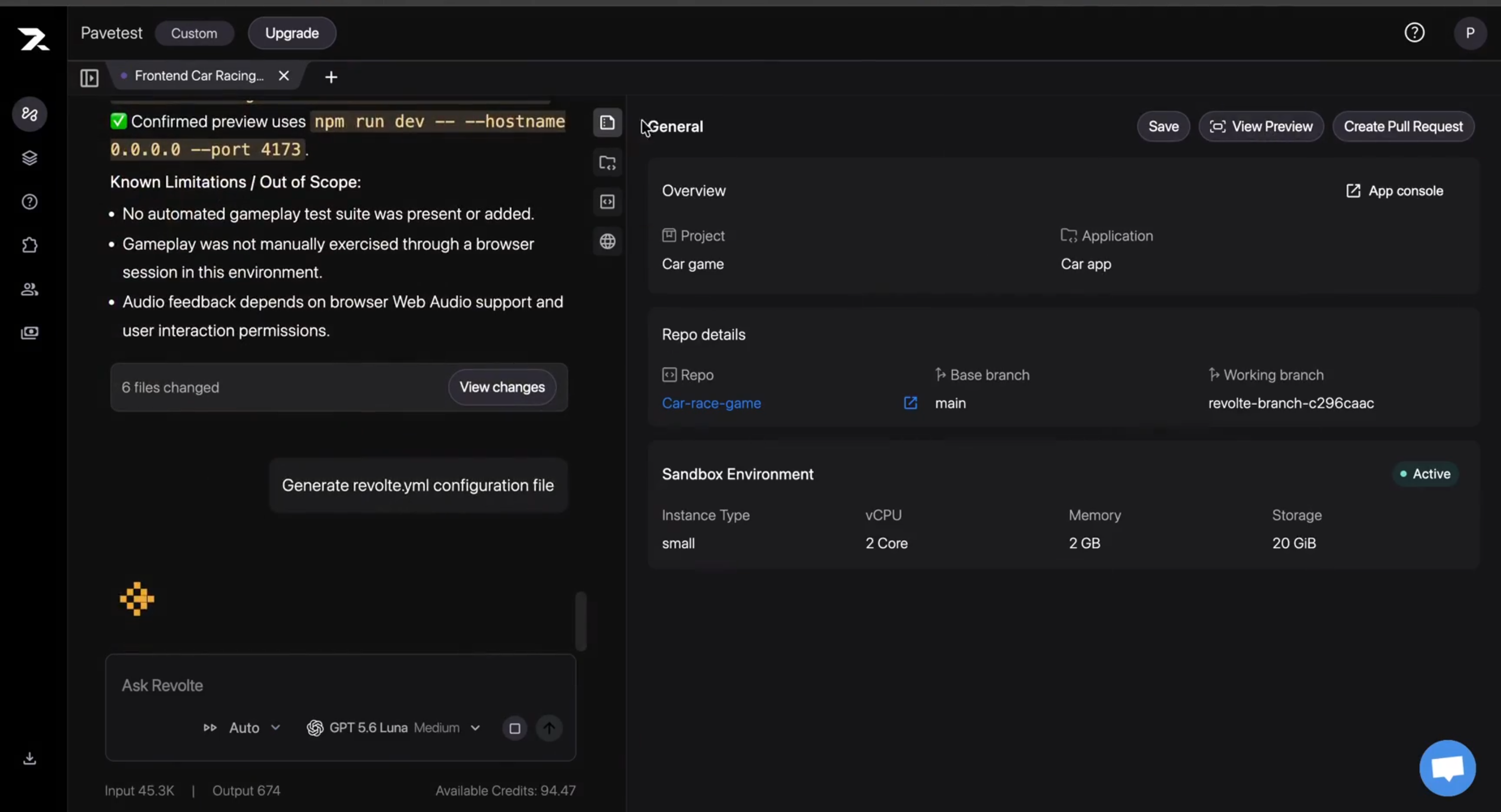The height and width of the screenshot is (812, 1501).
Task: Click the chat panel scrollbar
Action: pos(581,621)
